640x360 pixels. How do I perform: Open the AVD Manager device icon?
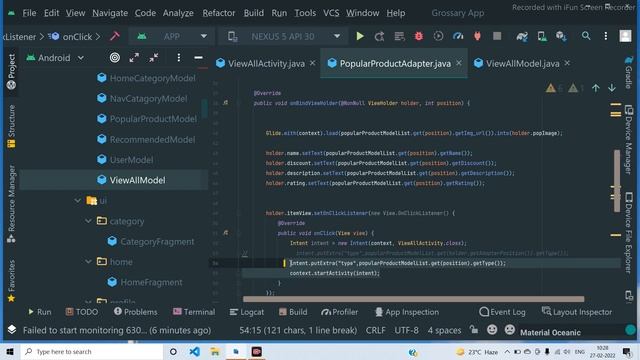(542, 36)
